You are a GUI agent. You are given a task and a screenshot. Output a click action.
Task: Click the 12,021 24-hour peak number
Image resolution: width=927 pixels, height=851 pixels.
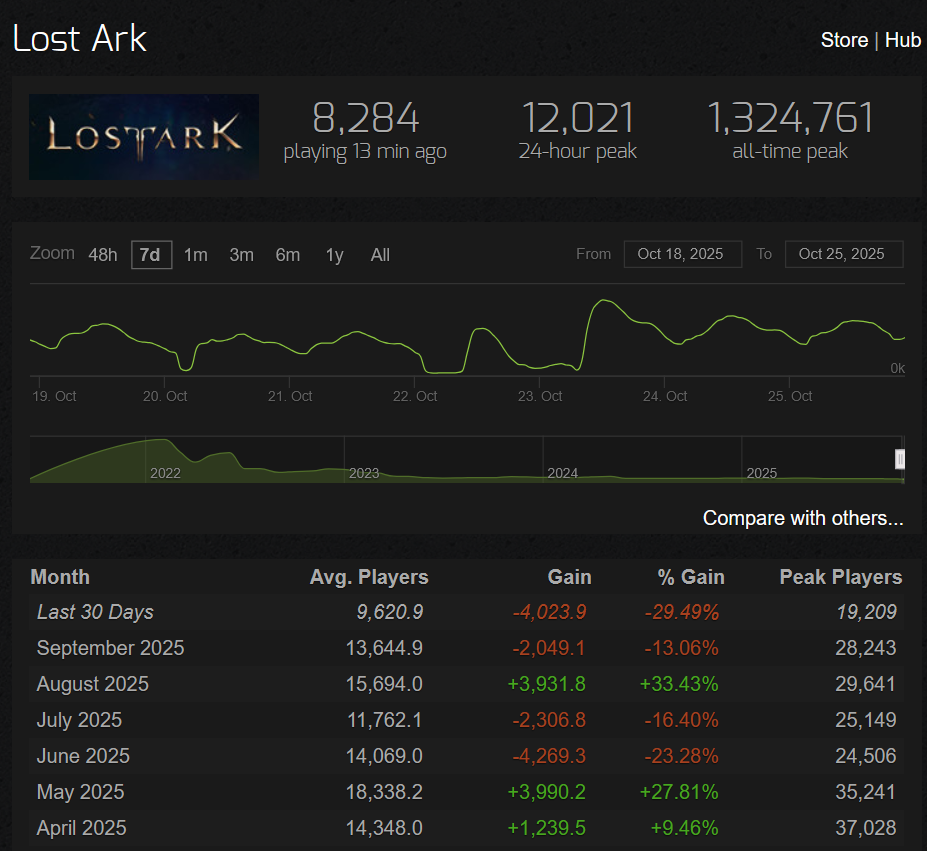pyautogui.click(x=578, y=117)
